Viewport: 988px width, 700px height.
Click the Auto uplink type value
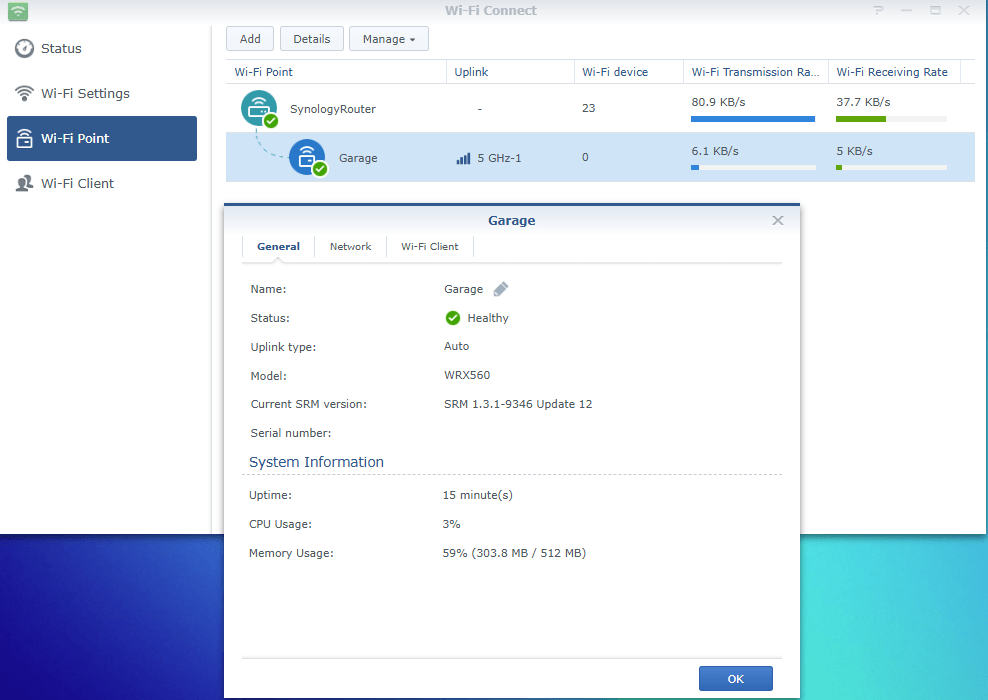pos(456,346)
